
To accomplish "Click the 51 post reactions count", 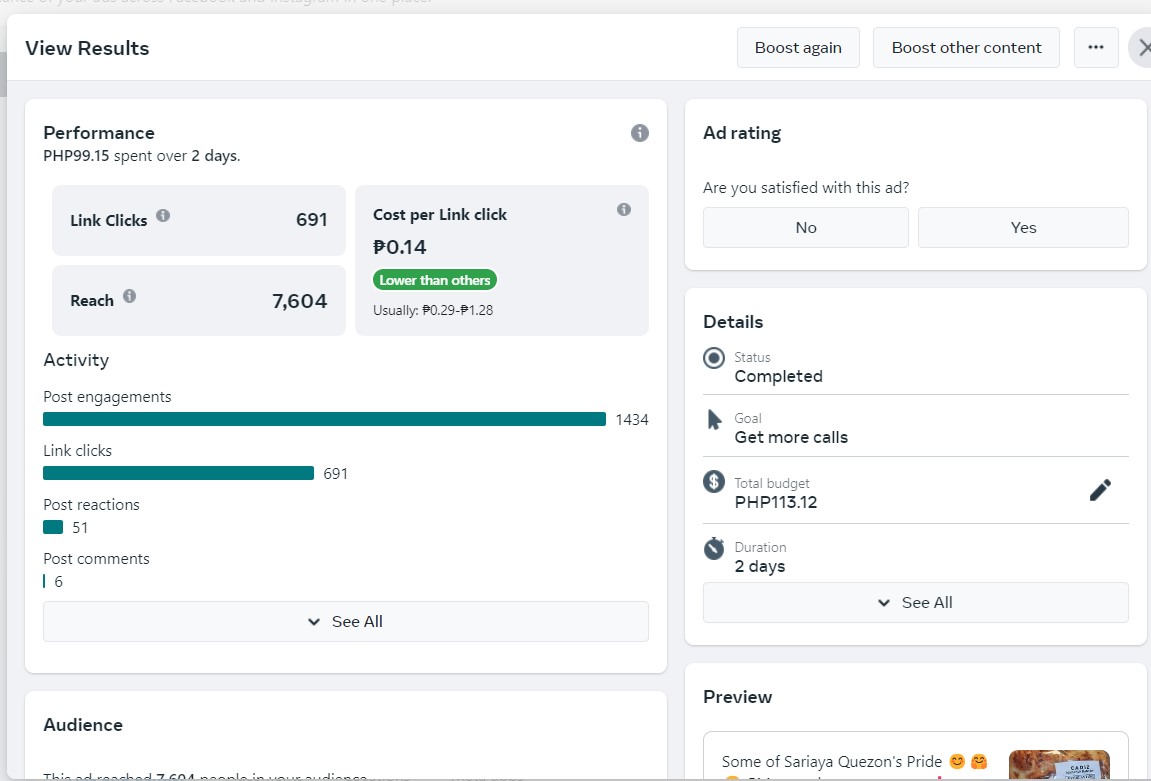I will click(x=80, y=528).
